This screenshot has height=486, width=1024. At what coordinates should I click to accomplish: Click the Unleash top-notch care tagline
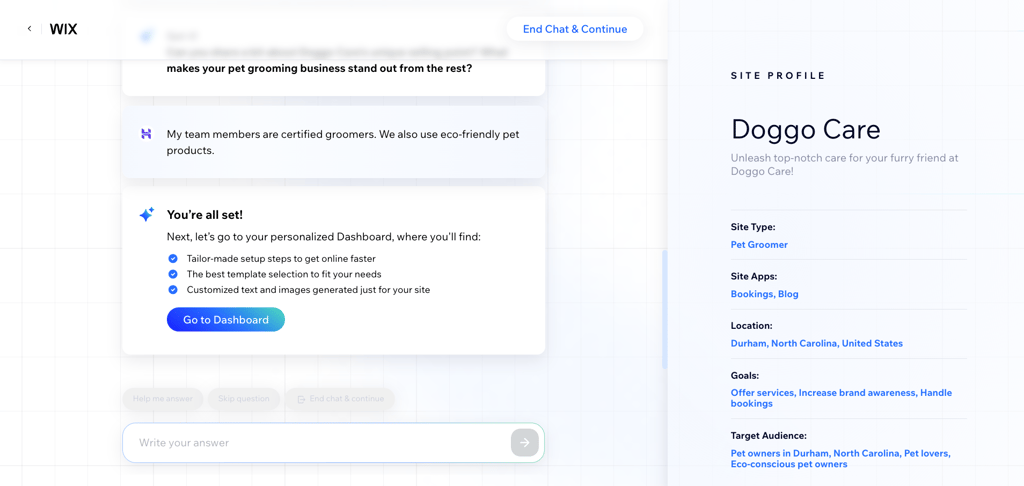pyautogui.click(x=844, y=165)
